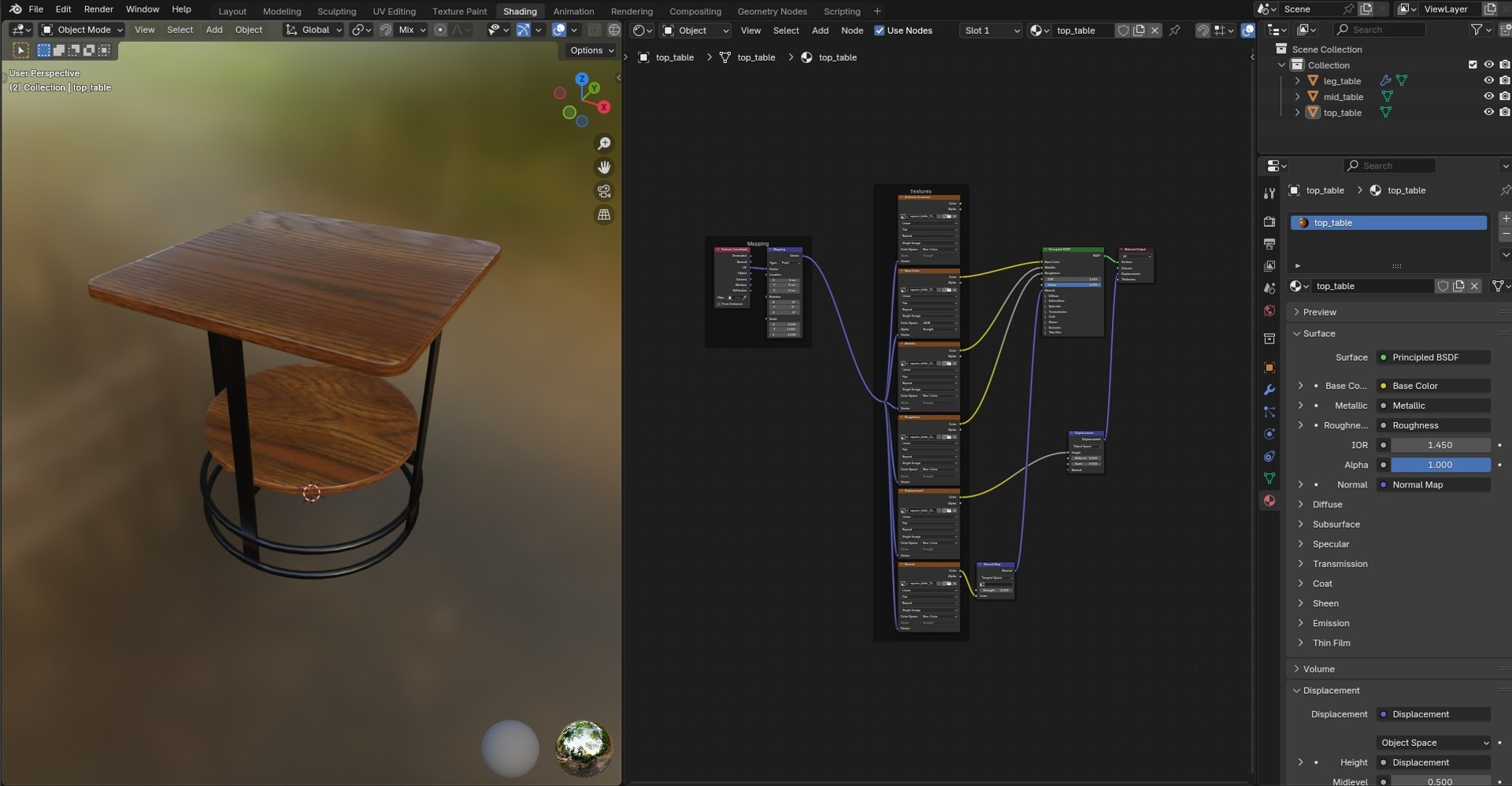This screenshot has width=1512, height=786.
Task: Open the Material properties tab
Action: [x=1269, y=500]
